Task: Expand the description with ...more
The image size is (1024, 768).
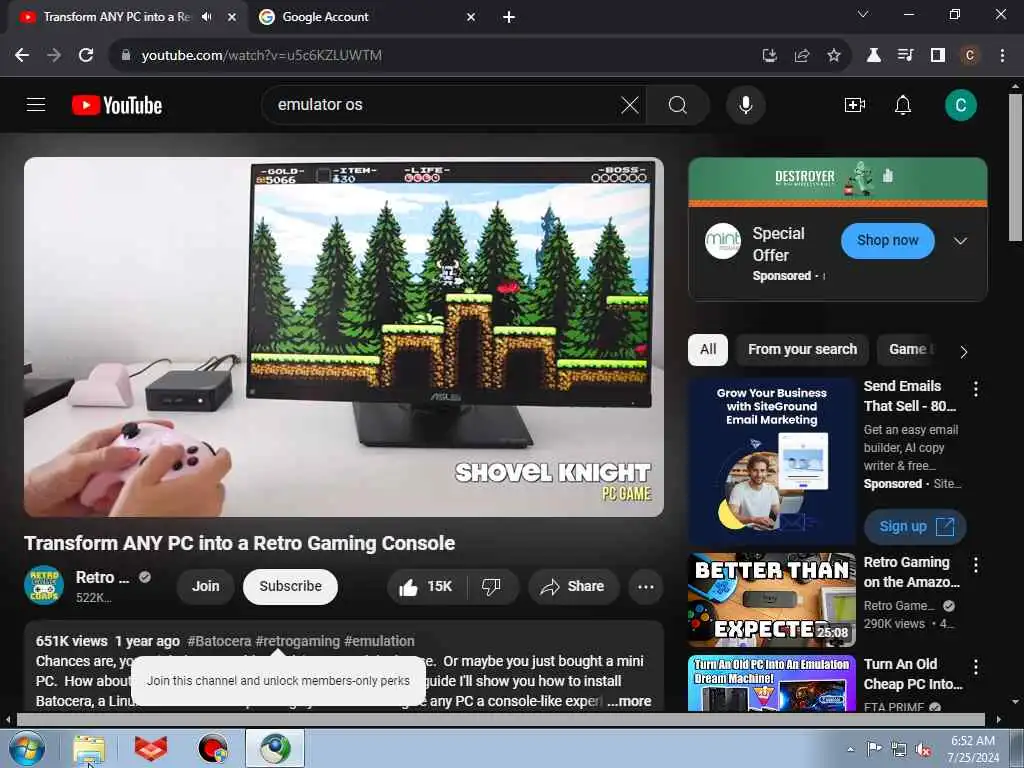Action: (630, 701)
